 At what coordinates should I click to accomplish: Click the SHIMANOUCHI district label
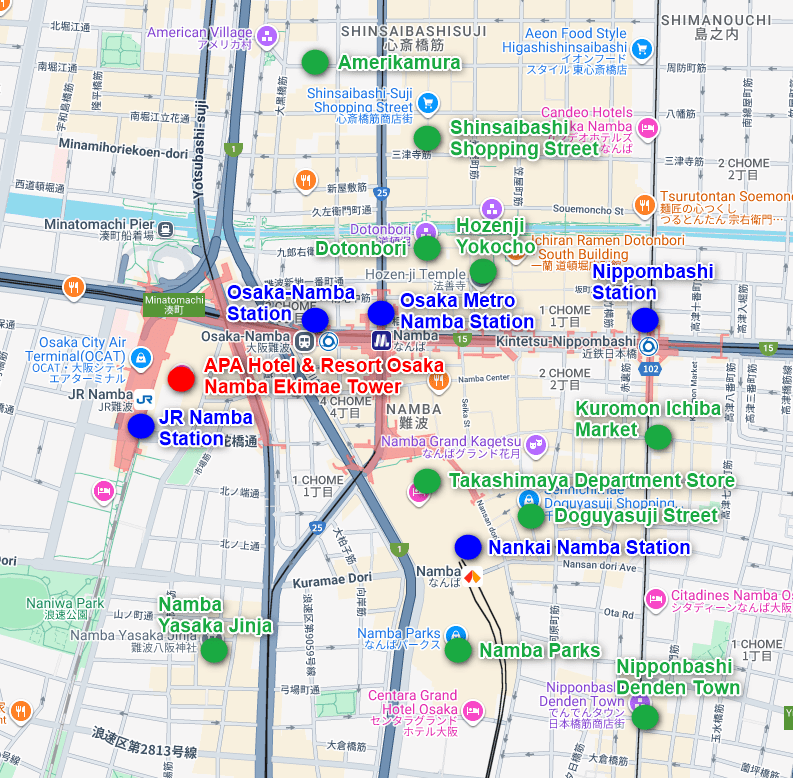click(x=716, y=20)
